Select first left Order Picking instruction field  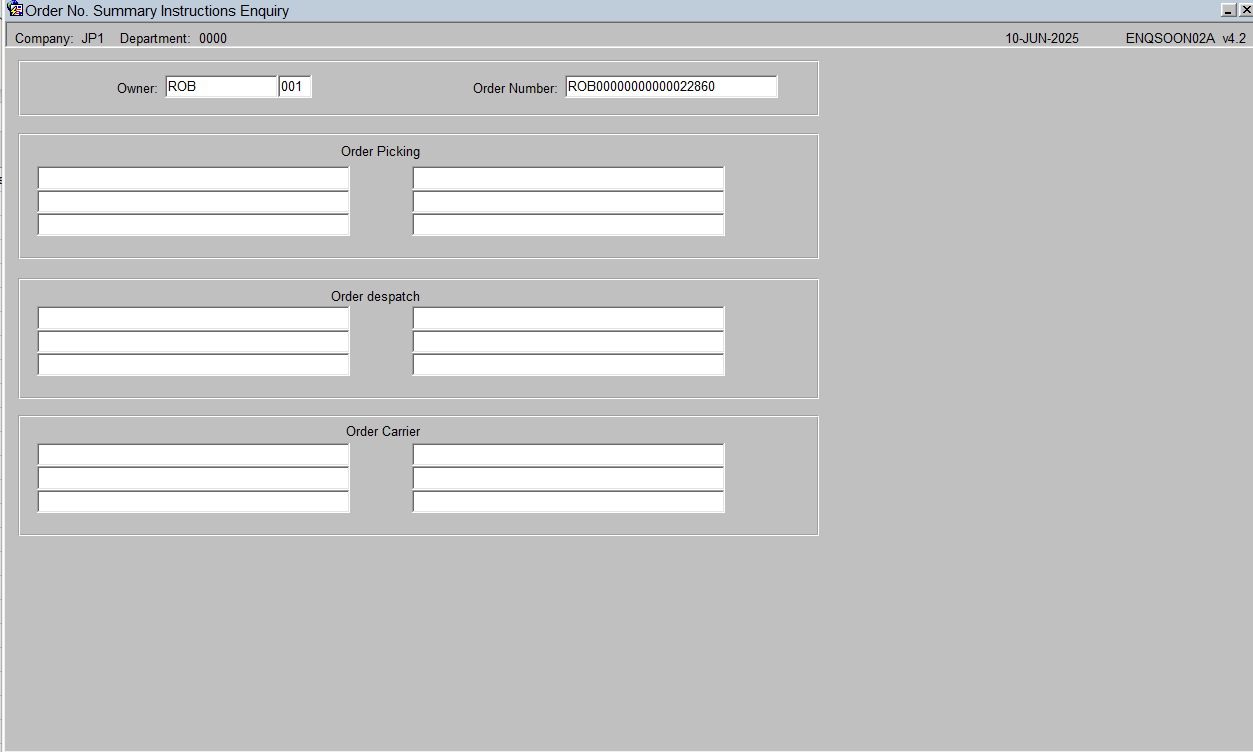click(x=193, y=178)
